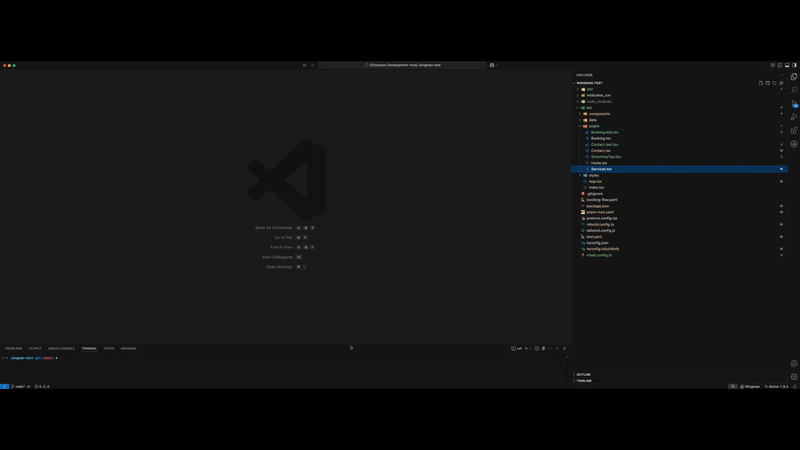The width and height of the screenshot is (800, 450).
Task: Toggle the left sidebar layout button
Action: pyautogui.click(x=780, y=65)
